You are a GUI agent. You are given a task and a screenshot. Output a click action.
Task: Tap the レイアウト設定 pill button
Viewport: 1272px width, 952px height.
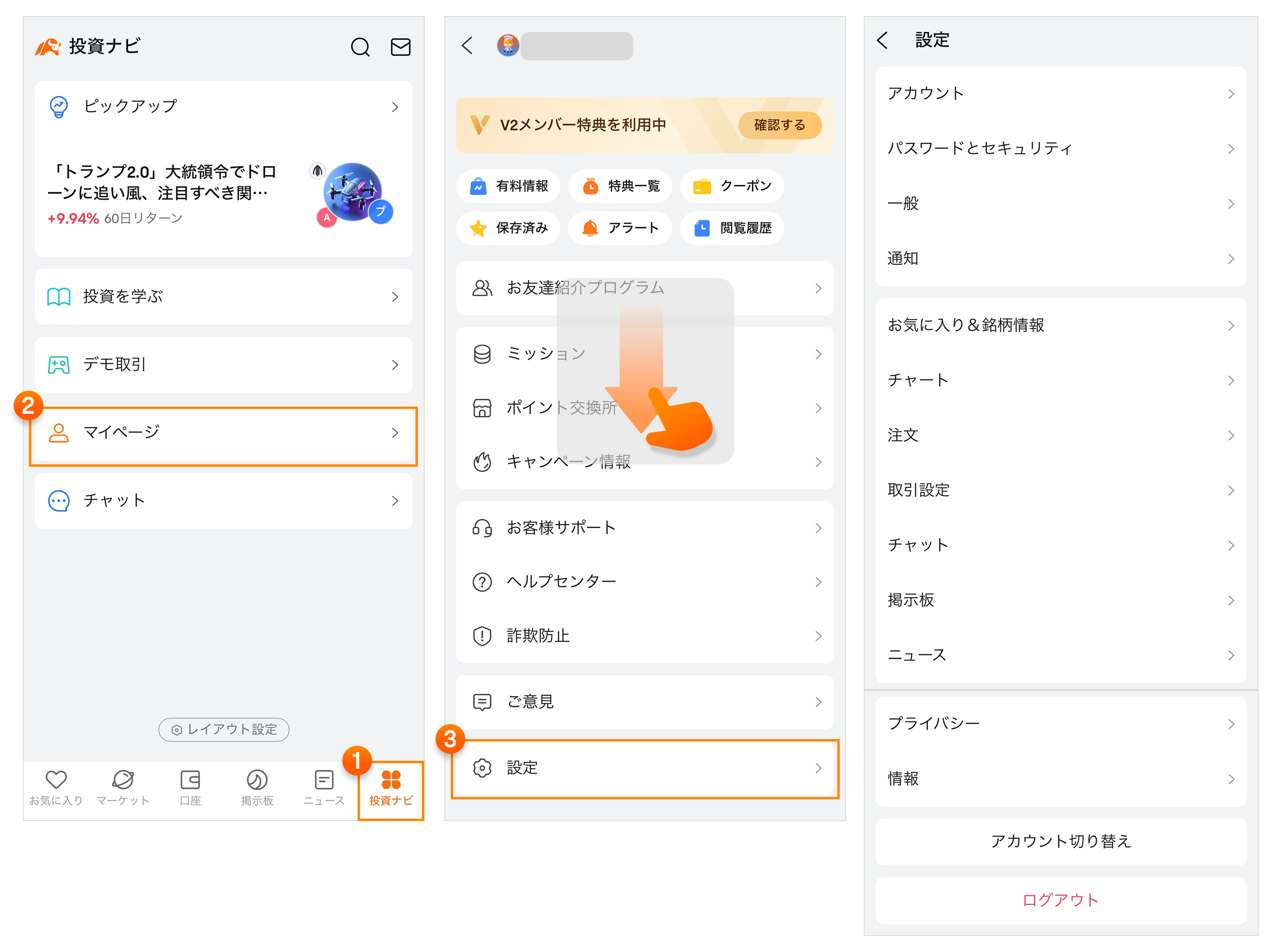click(x=224, y=729)
